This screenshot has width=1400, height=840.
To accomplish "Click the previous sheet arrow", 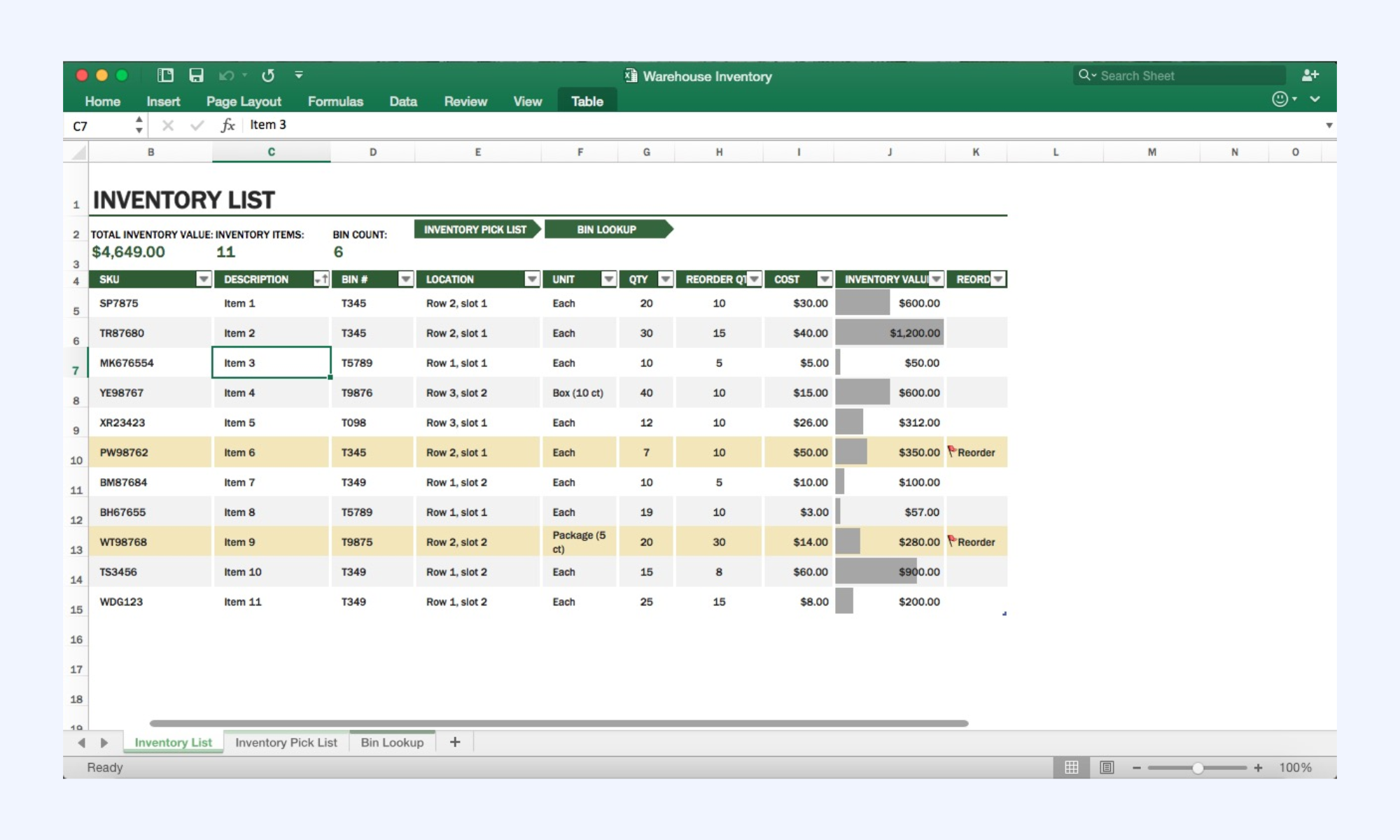I will coord(81,743).
